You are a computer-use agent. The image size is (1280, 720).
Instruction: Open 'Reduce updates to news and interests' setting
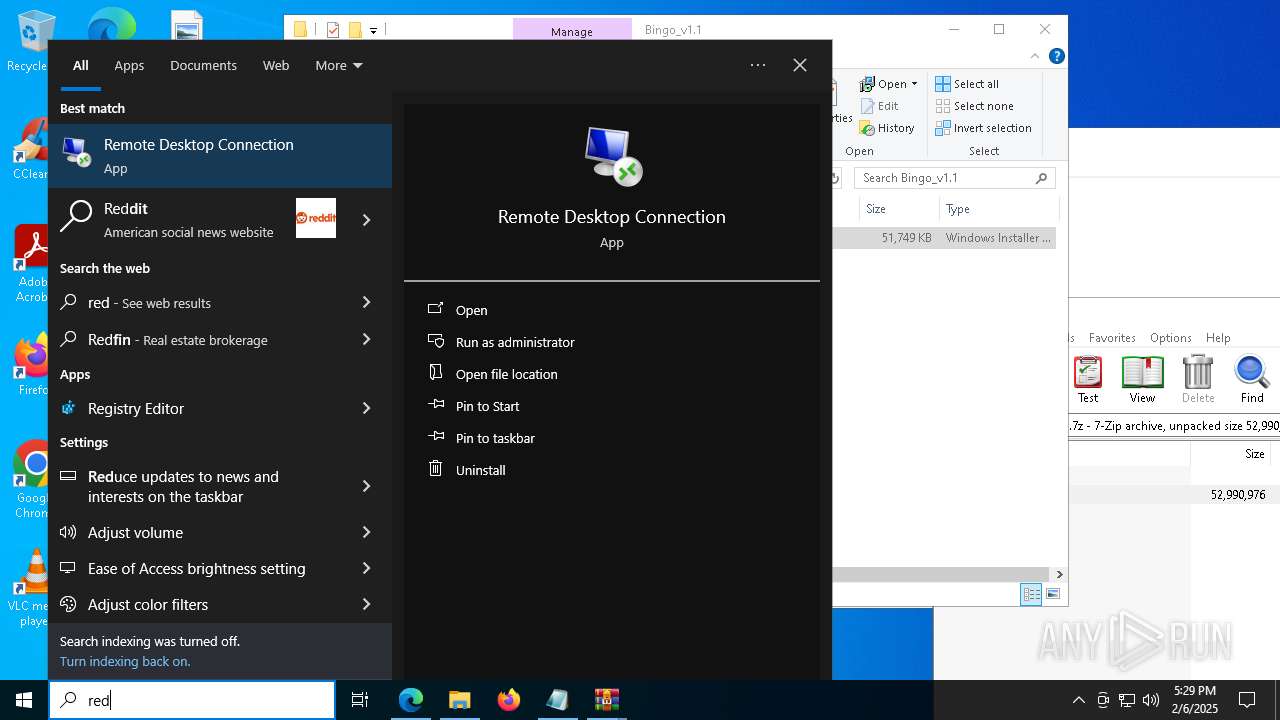pyautogui.click(x=196, y=486)
